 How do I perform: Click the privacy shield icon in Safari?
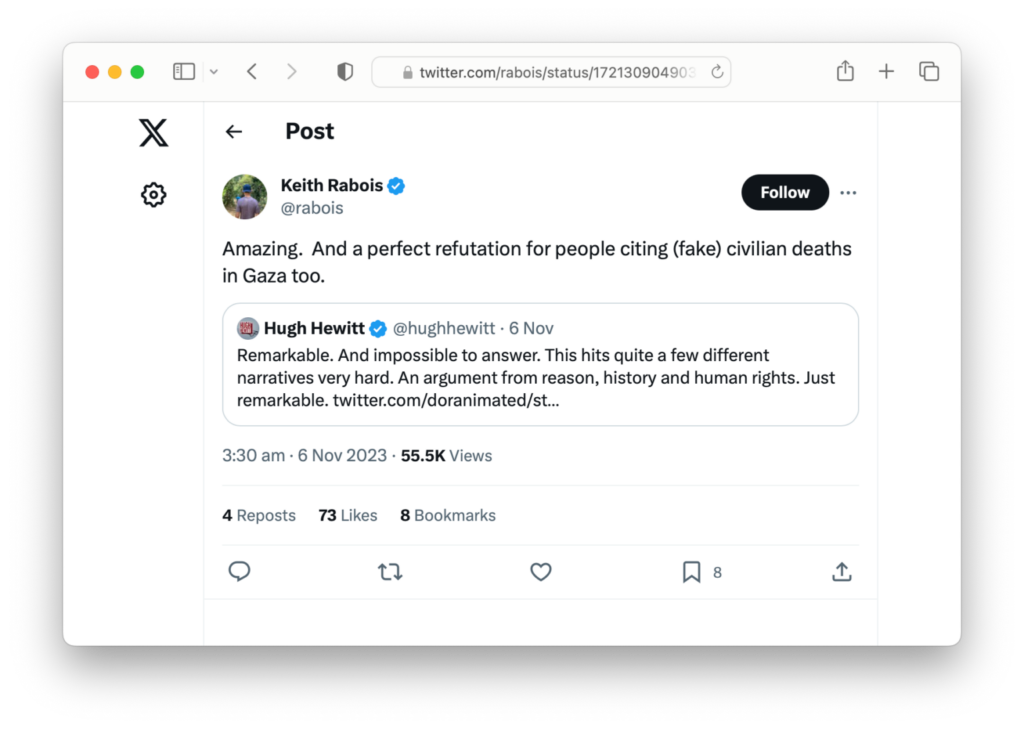coord(344,71)
